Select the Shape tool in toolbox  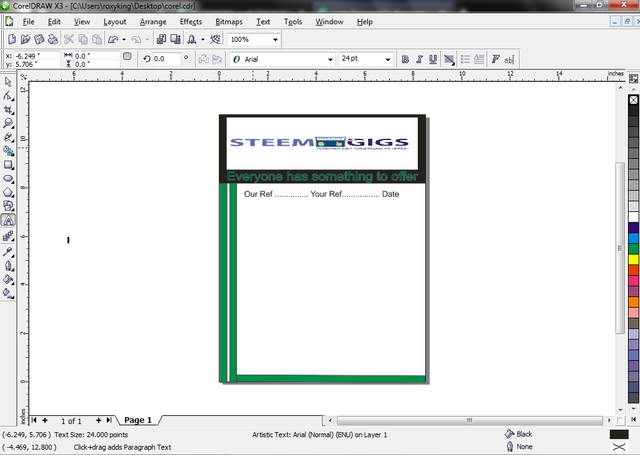coord(8,96)
